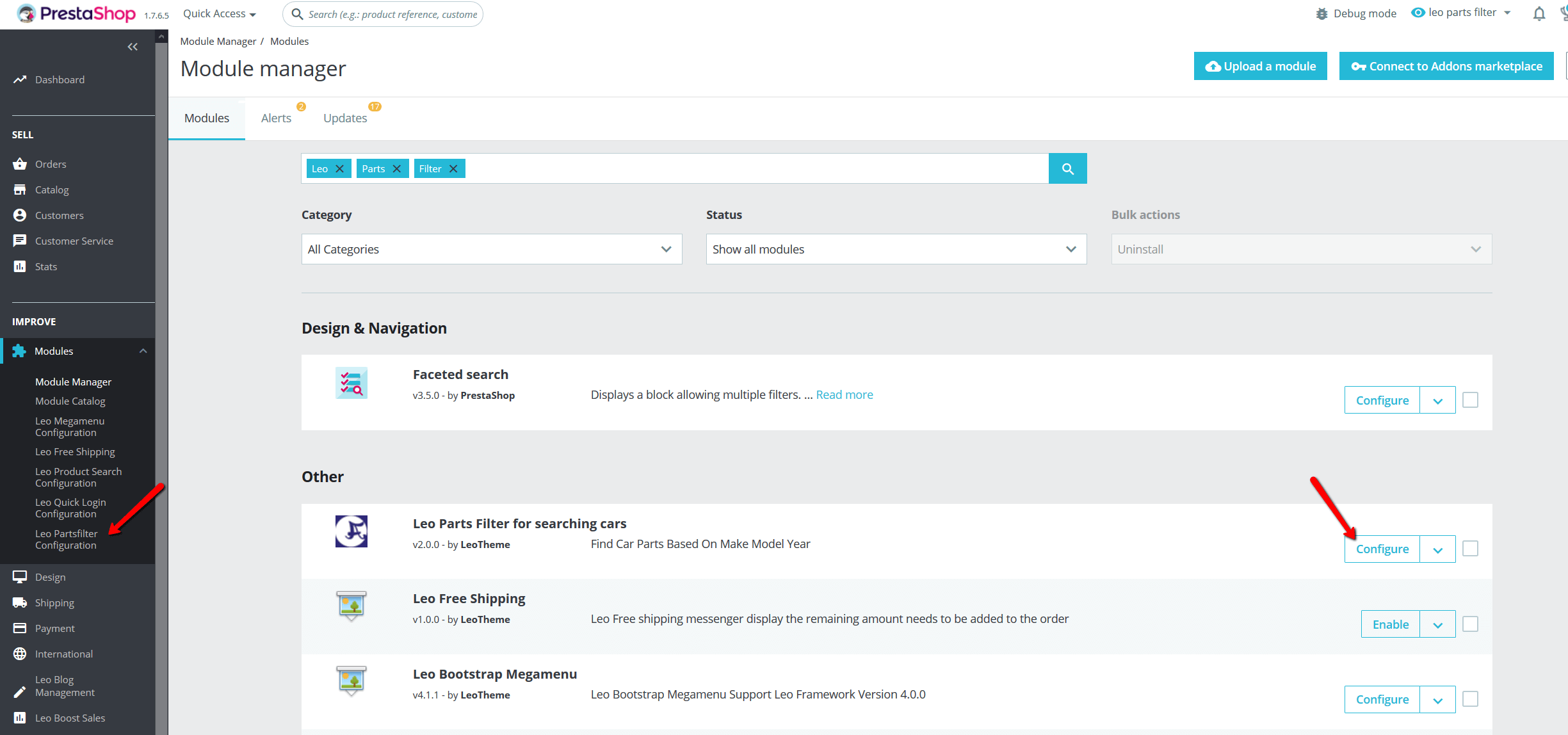Click the Modules puzzle icon
The width and height of the screenshot is (1568, 735).
[x=19, y=351]
